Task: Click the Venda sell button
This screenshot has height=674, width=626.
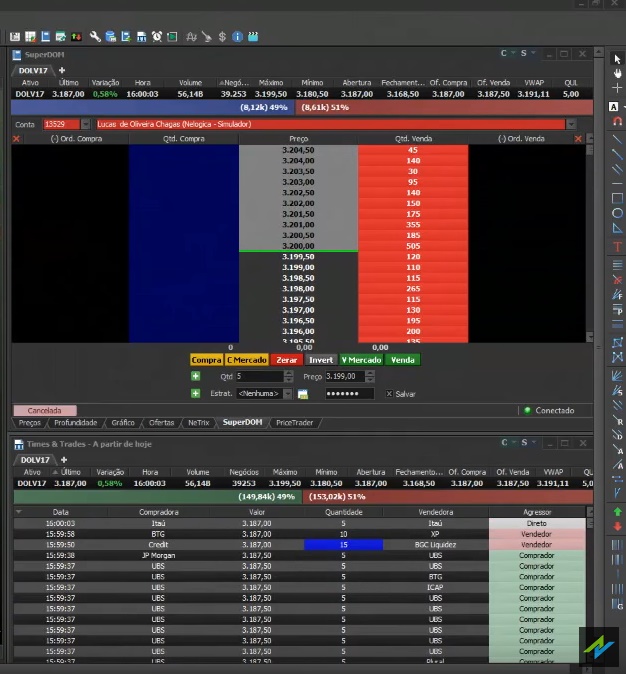Action: tap(403, 360)
